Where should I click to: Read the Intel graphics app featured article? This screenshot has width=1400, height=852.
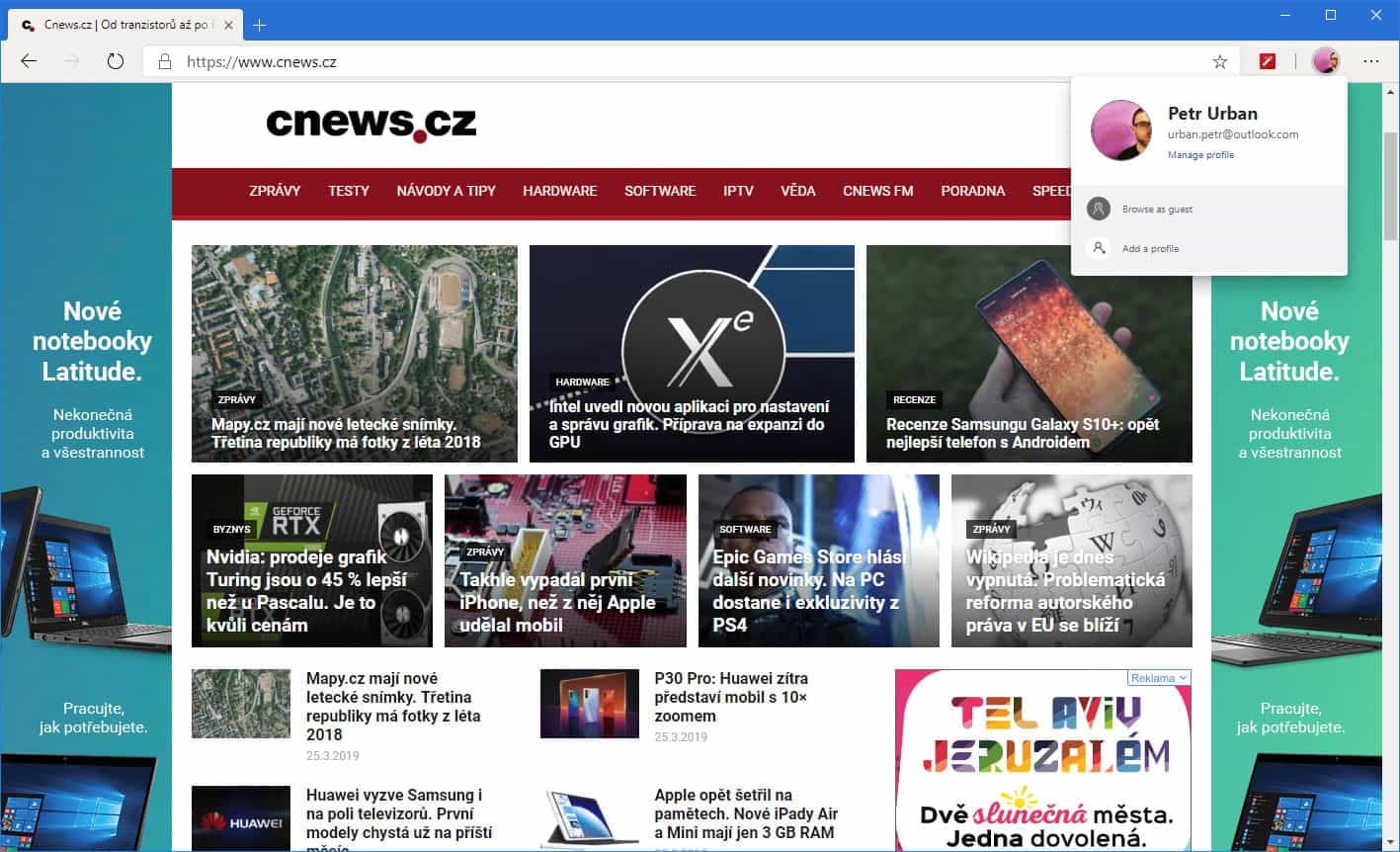tap(692, 354)
